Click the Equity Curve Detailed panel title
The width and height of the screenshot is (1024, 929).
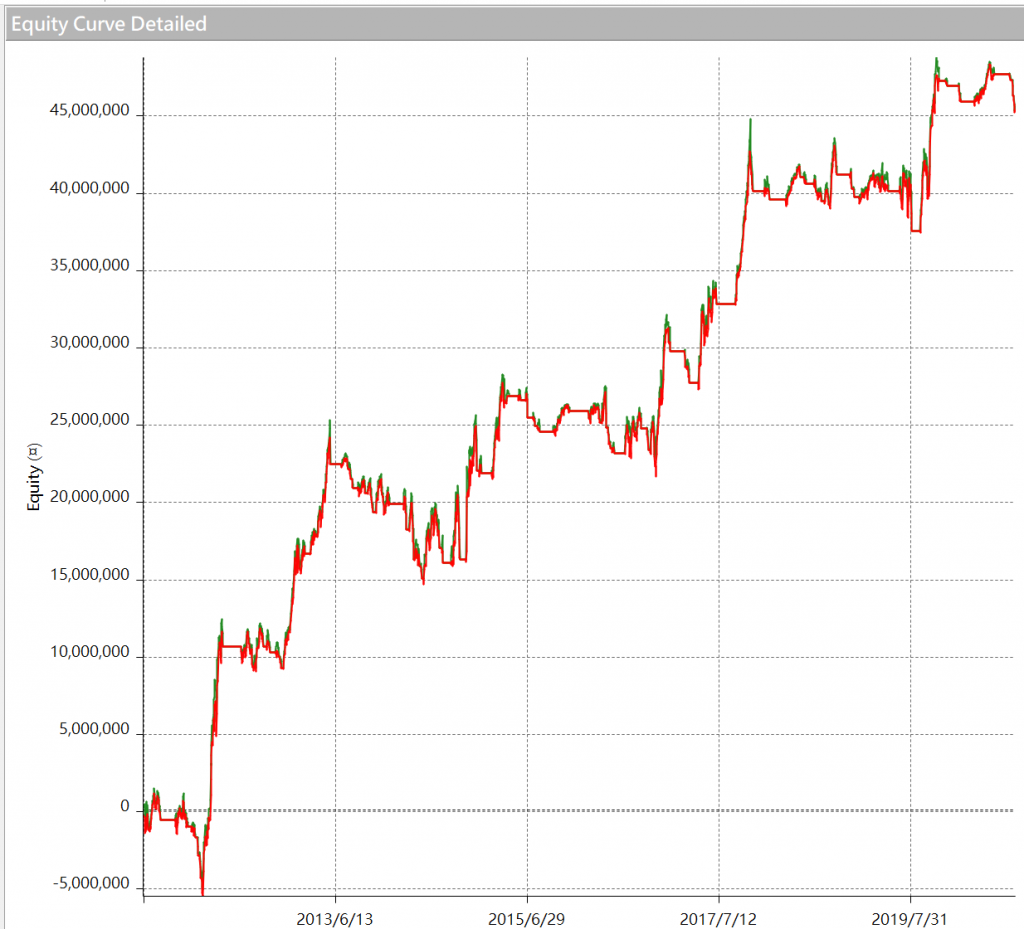click(x=109, y=24)
